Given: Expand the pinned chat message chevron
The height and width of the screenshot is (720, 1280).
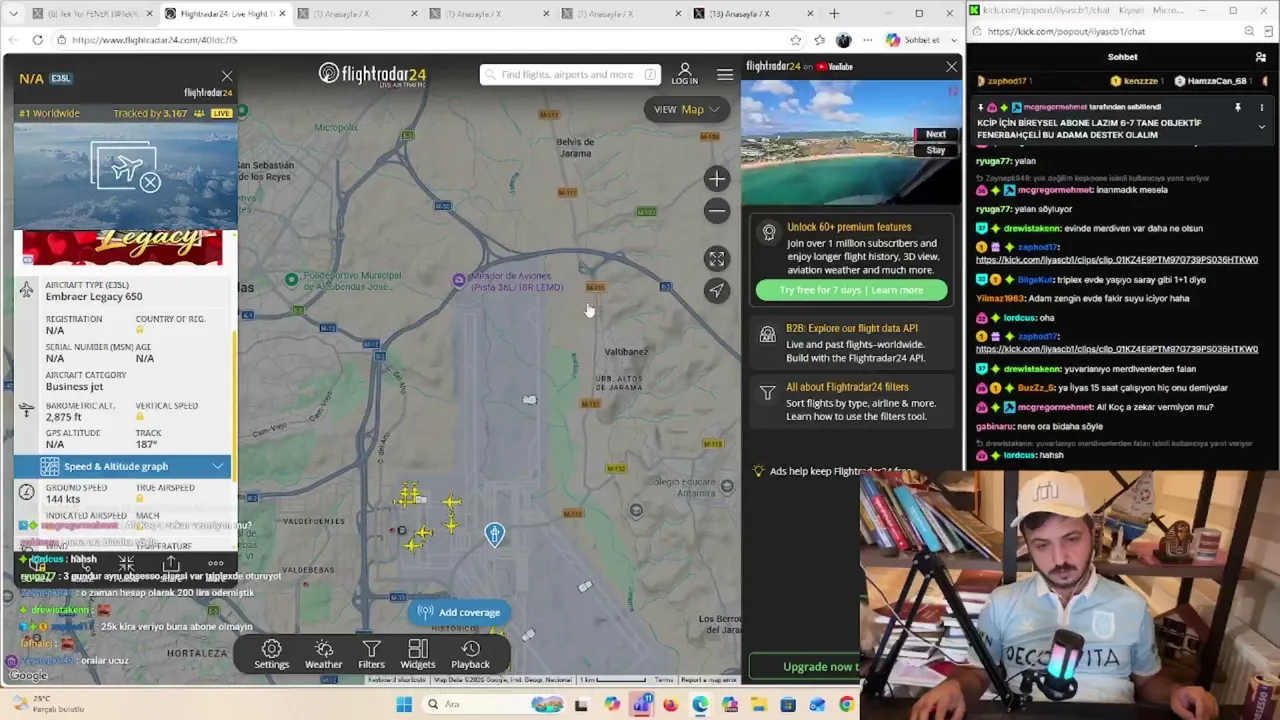Looking at the screenshot, I should click(1261, 127).
